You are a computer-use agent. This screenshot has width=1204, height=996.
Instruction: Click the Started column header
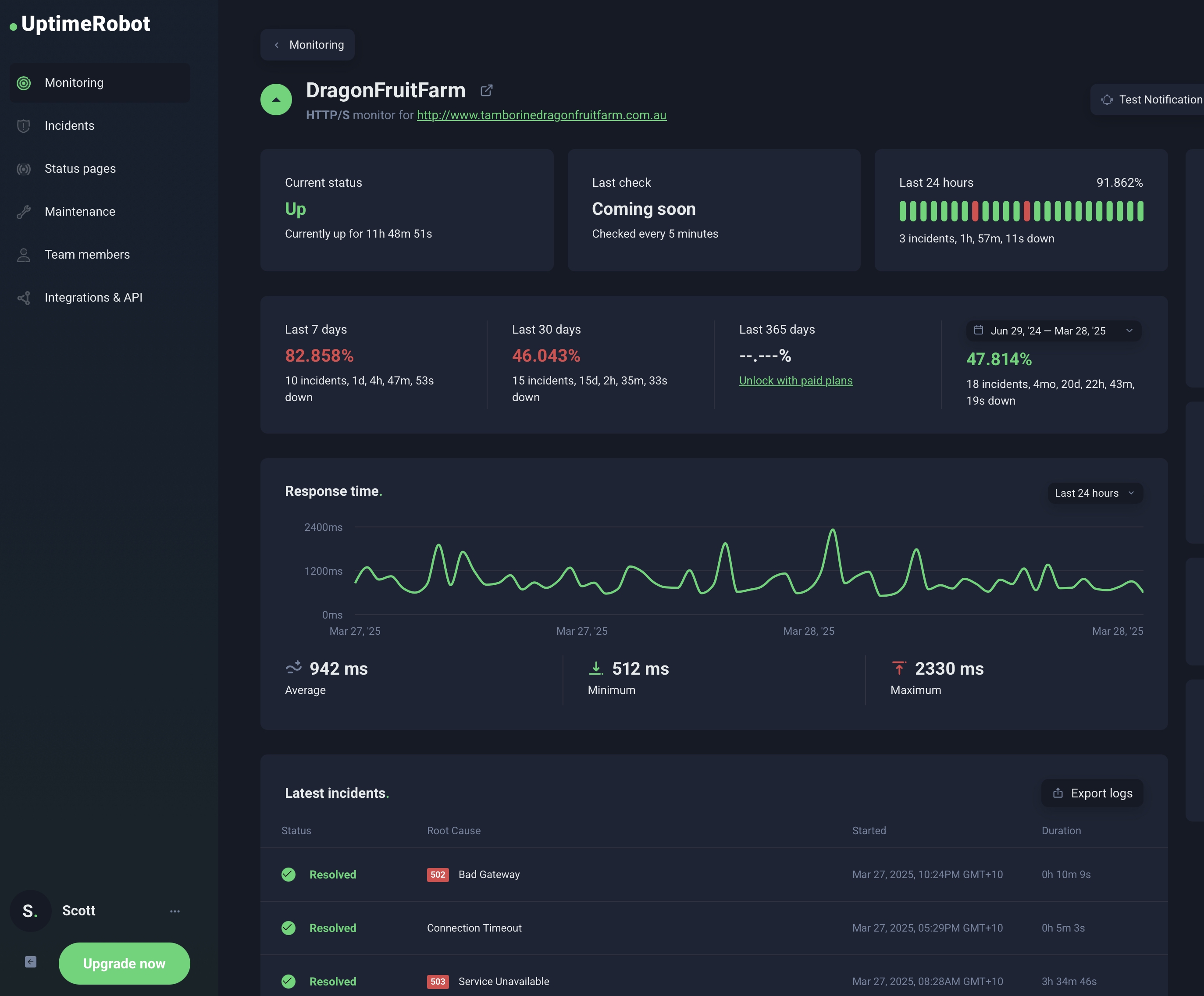click(869, 830)
